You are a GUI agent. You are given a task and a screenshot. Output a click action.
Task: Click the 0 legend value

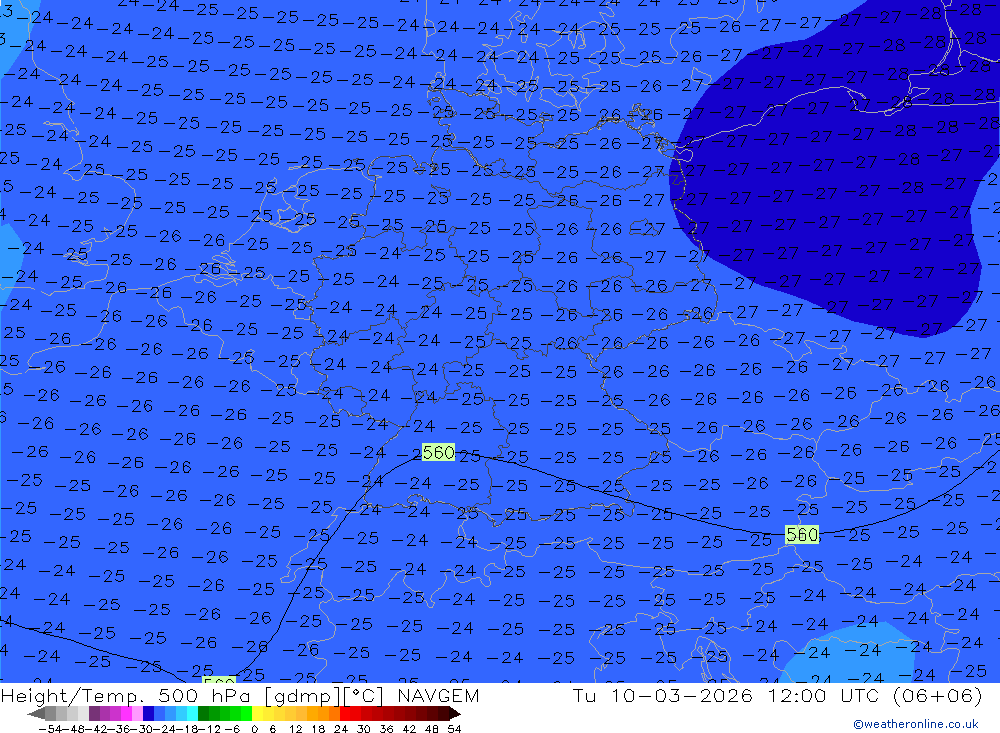[254, 729]
